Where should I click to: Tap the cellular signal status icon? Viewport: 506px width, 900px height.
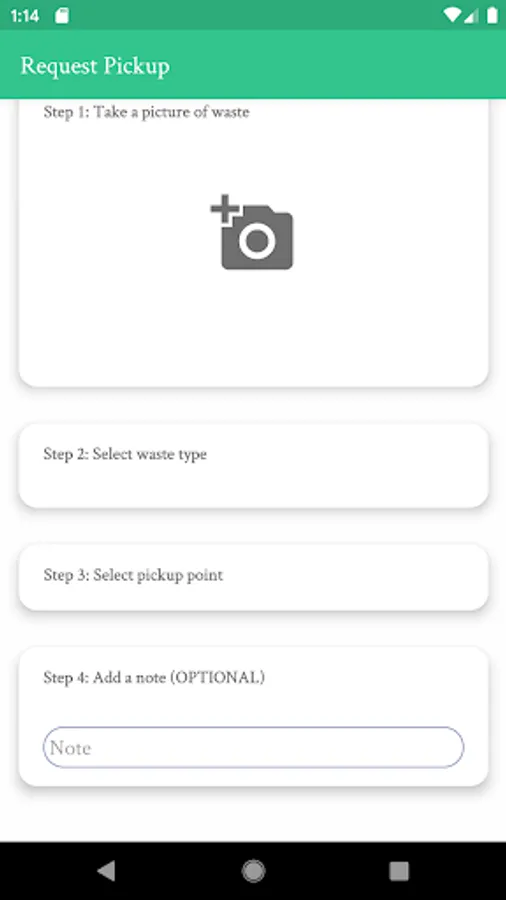coord(471,15)
